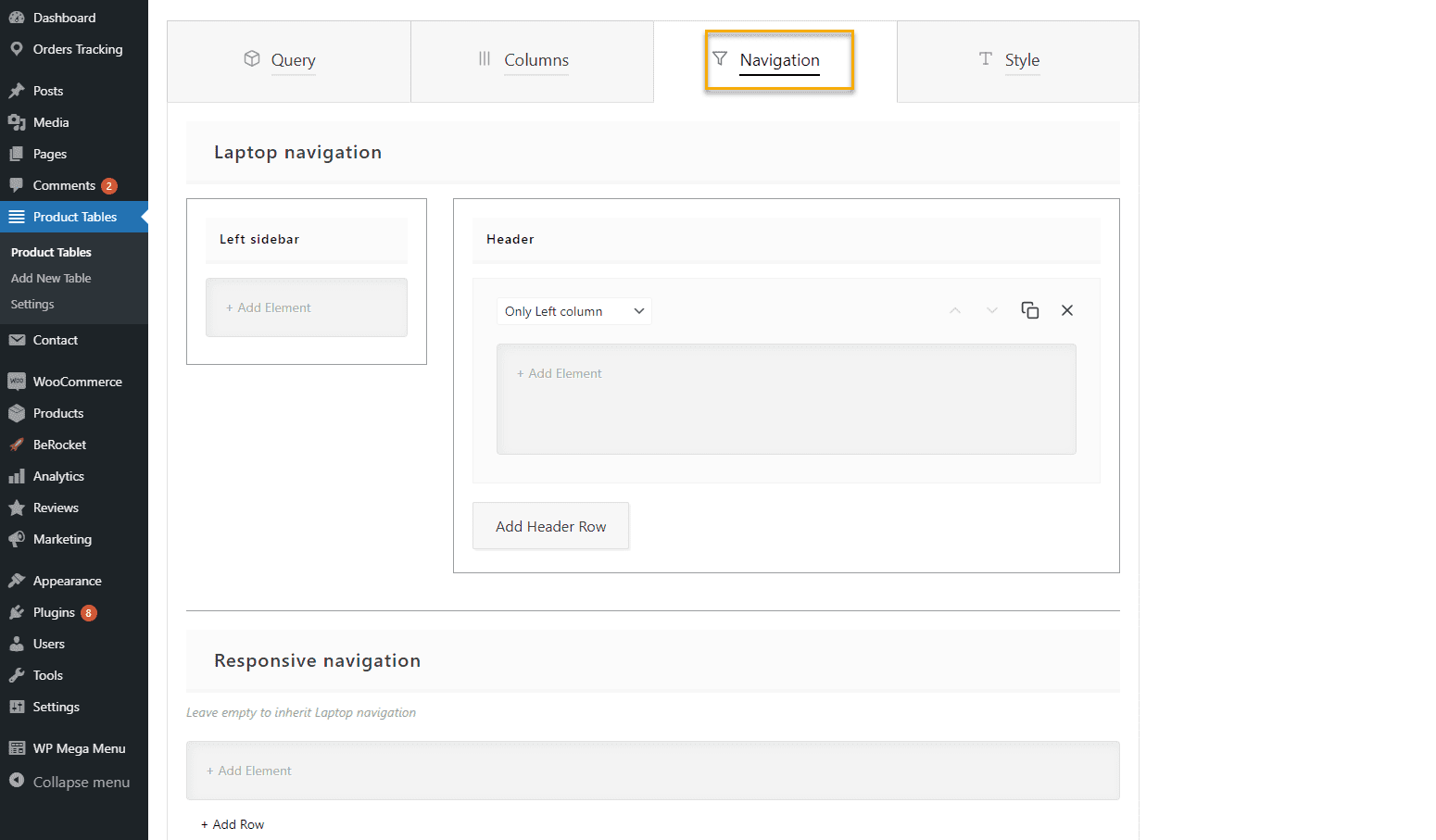Click the Header section label
Screen dimensions: 1436x840
[510, 239]
